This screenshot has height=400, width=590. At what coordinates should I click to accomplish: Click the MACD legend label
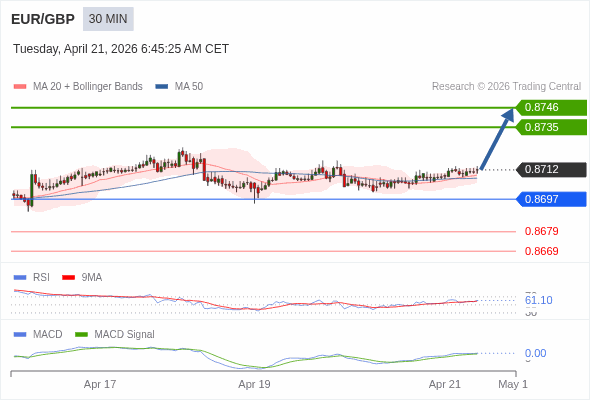(48, 335)
